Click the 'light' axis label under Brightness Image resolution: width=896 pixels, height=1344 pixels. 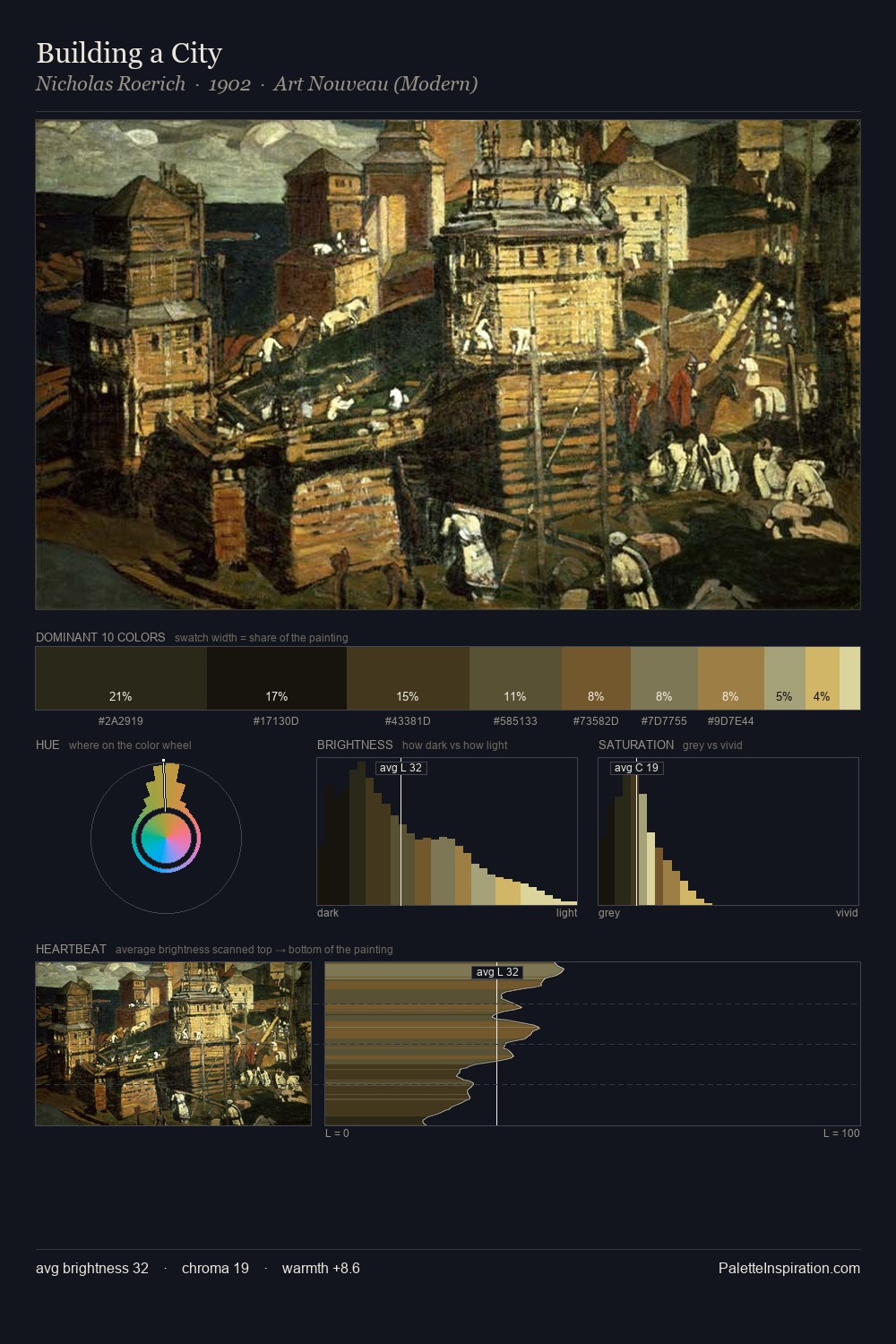pyautogui.click(x=567, y=913)
